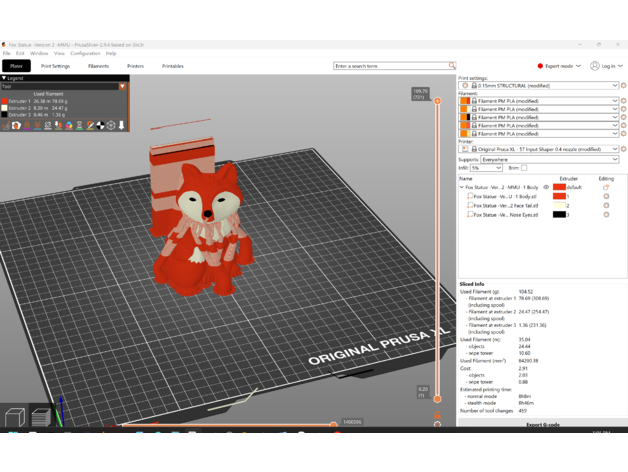Open gear icon beside second filament preset
The image size is (628, 472).
tap(623, 109)
